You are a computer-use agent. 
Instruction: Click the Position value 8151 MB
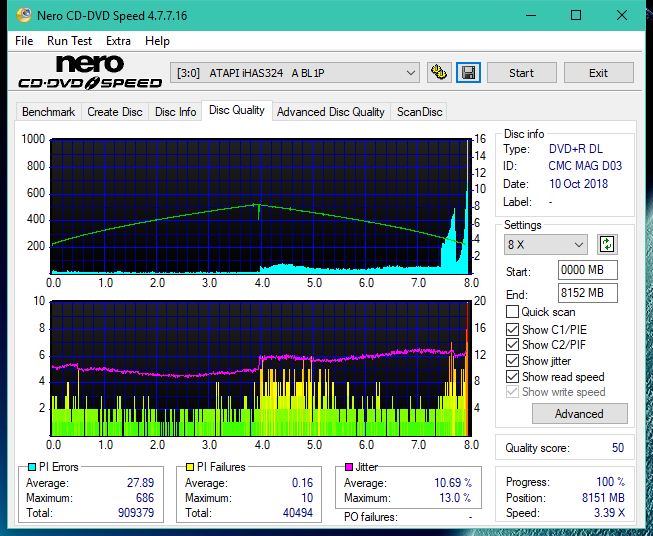tap(603, 498)
